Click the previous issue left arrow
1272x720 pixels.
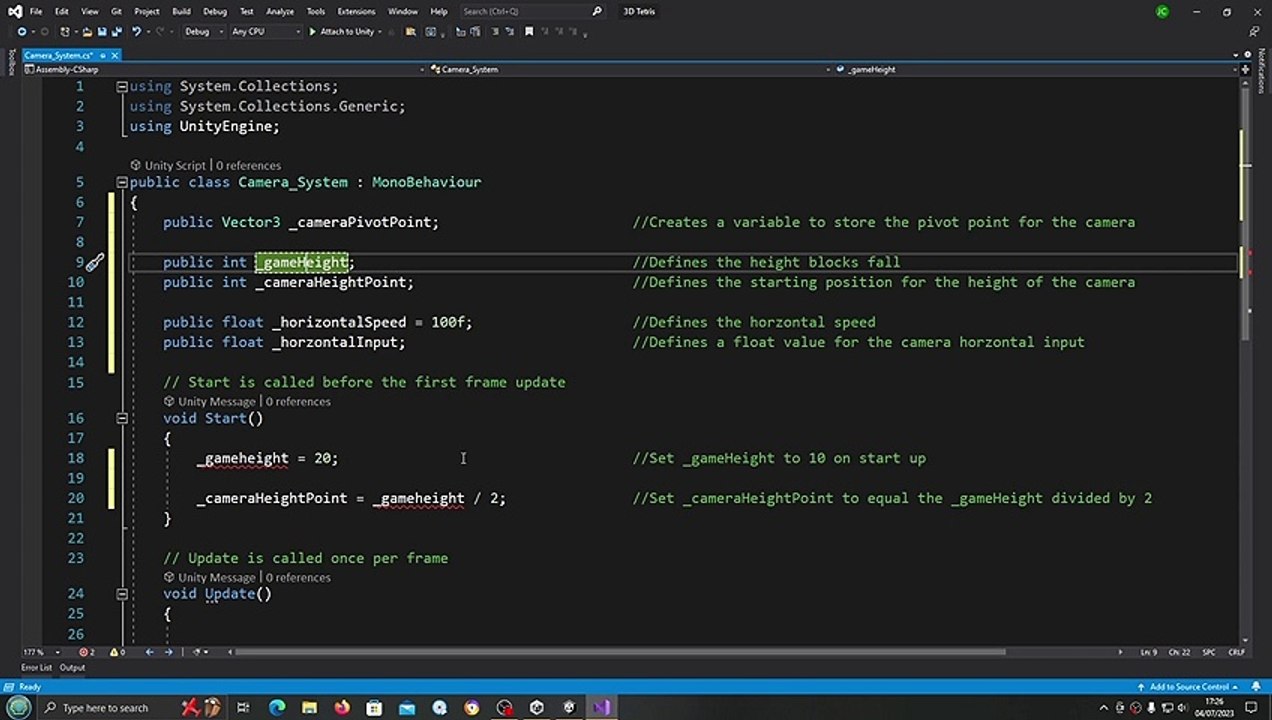[150, 652]
